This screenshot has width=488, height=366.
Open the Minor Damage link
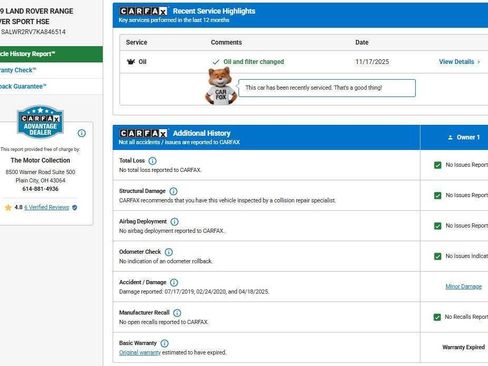point(464,286)
